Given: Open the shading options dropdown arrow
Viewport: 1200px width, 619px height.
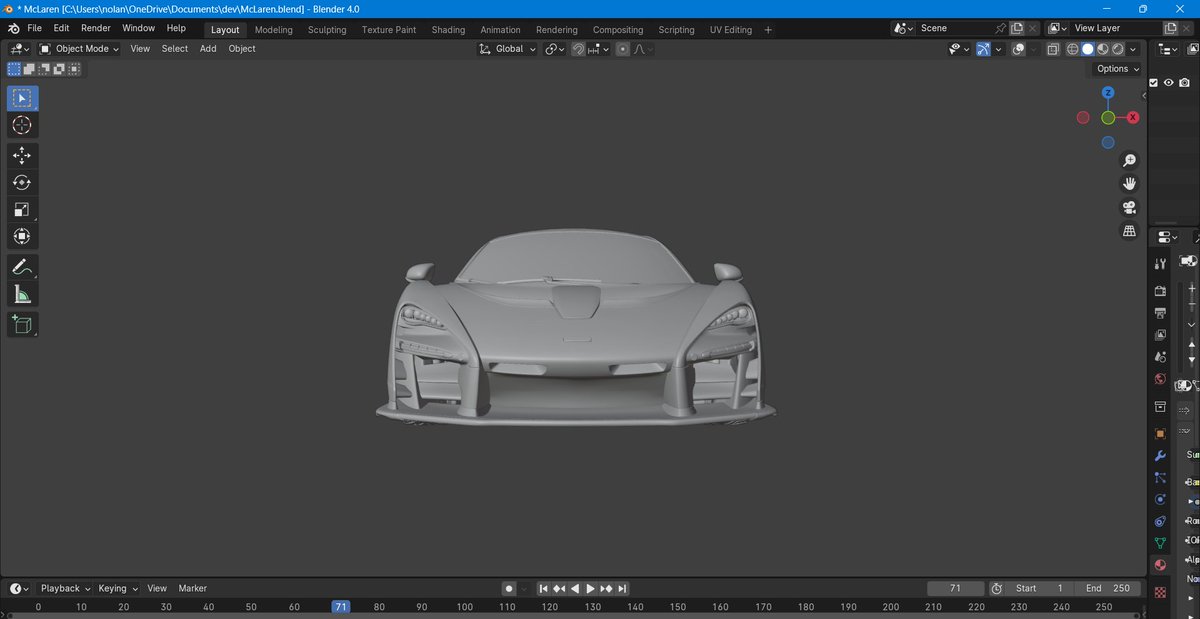Looking at the screenshot, I should 1133,49.
